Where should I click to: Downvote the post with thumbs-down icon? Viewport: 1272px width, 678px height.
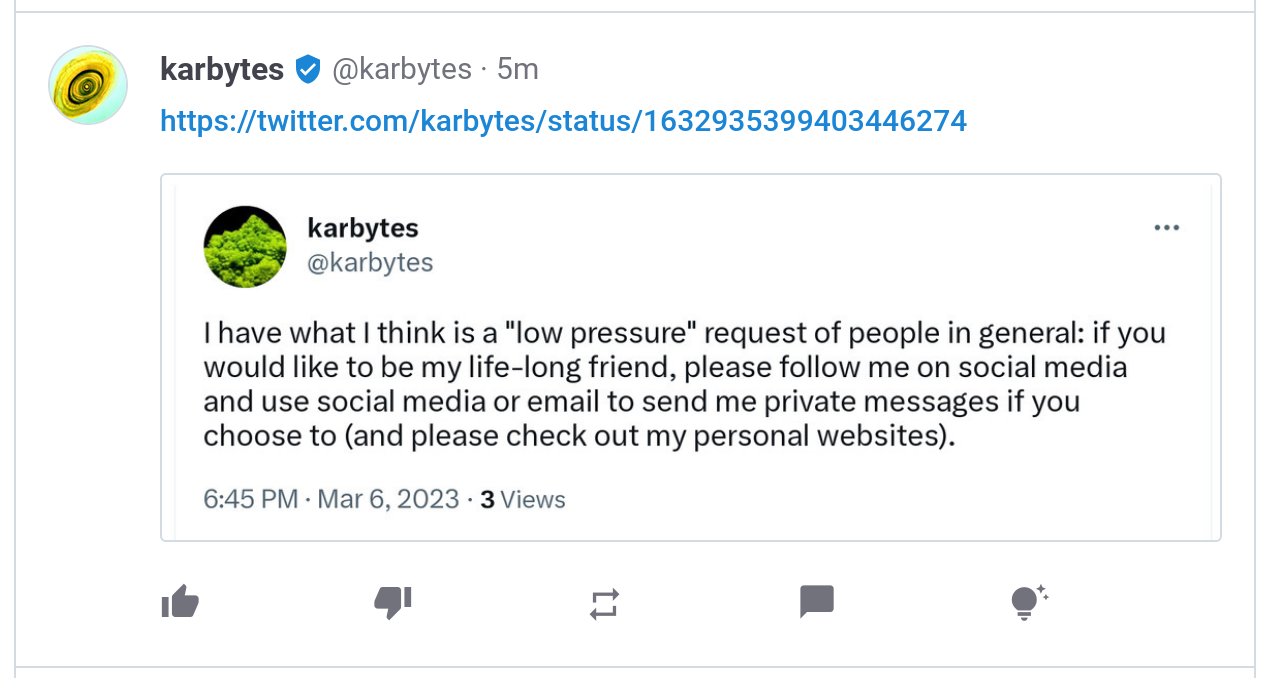[x=392, y=603]
